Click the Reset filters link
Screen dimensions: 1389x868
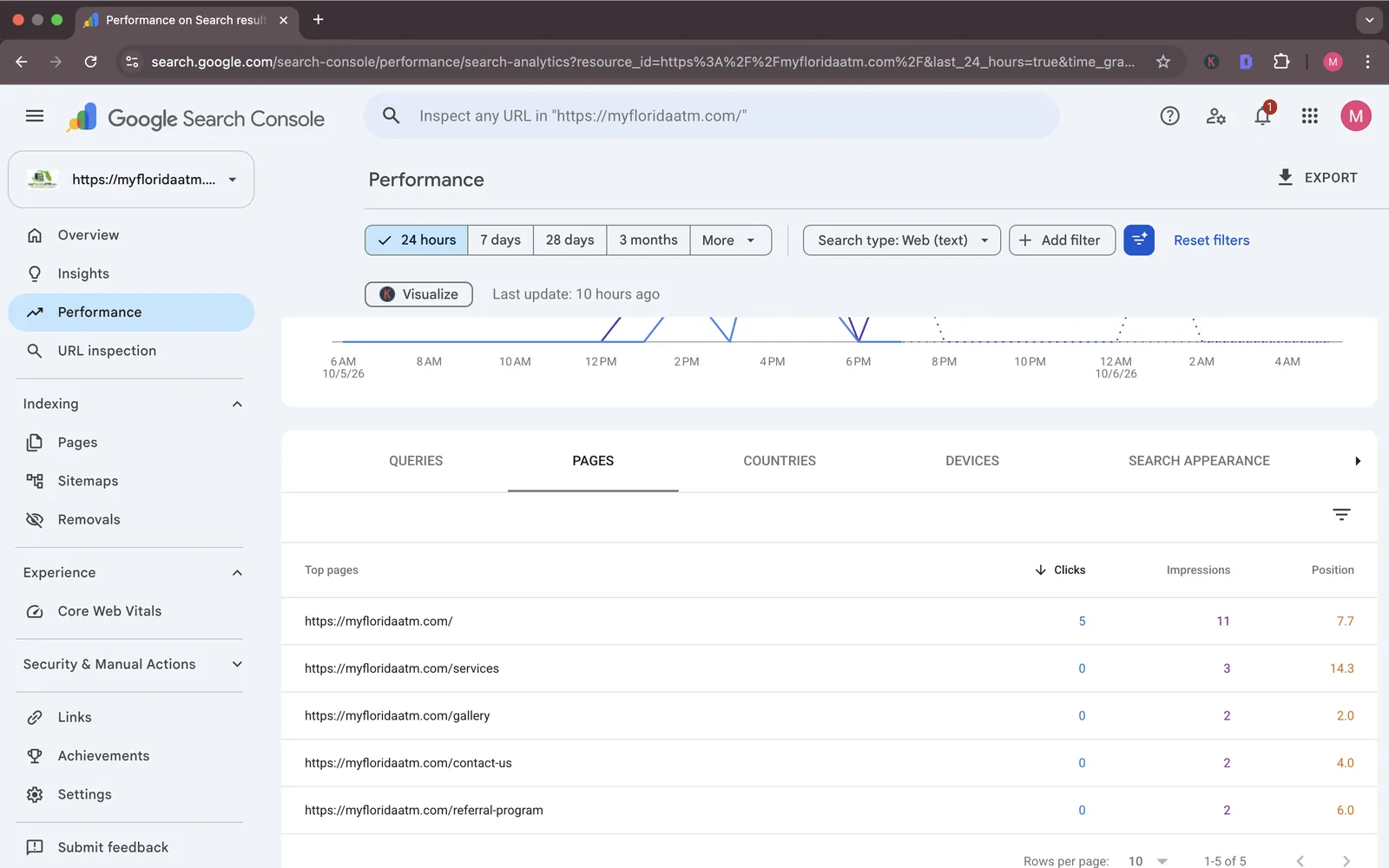click(x=1211, y=240)
